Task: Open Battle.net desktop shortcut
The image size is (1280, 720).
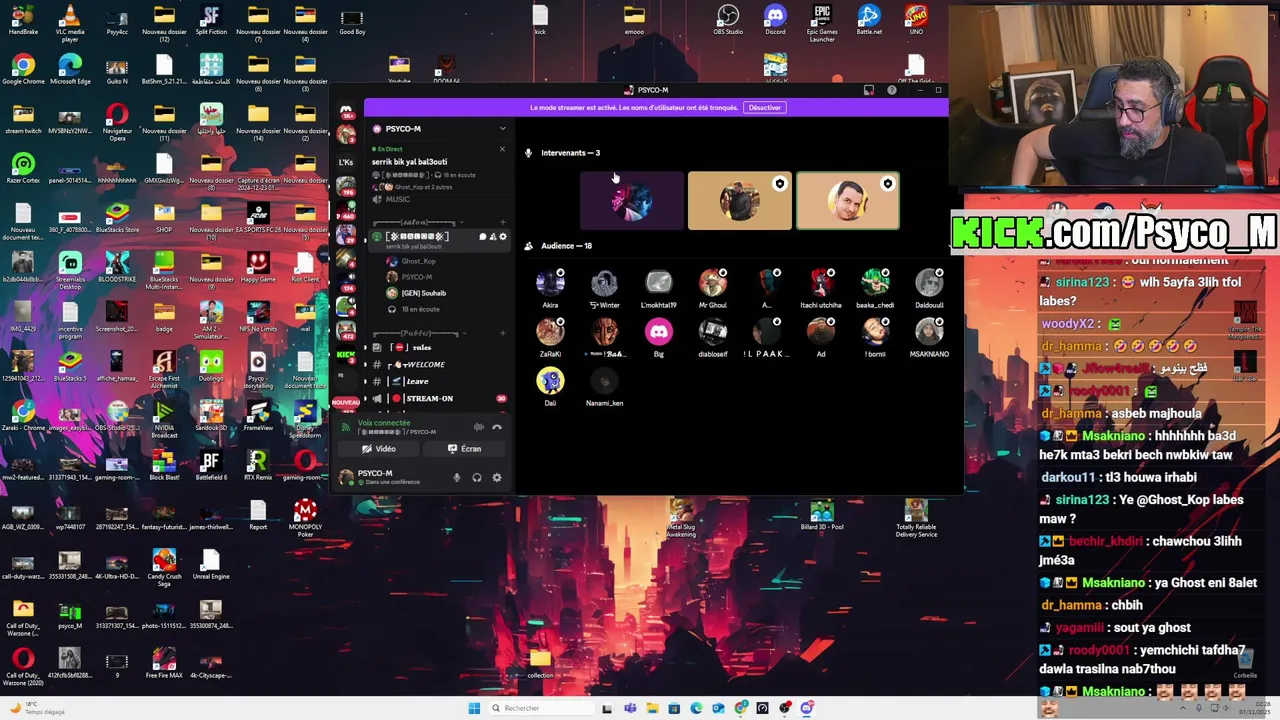Action: pos(869,20)
